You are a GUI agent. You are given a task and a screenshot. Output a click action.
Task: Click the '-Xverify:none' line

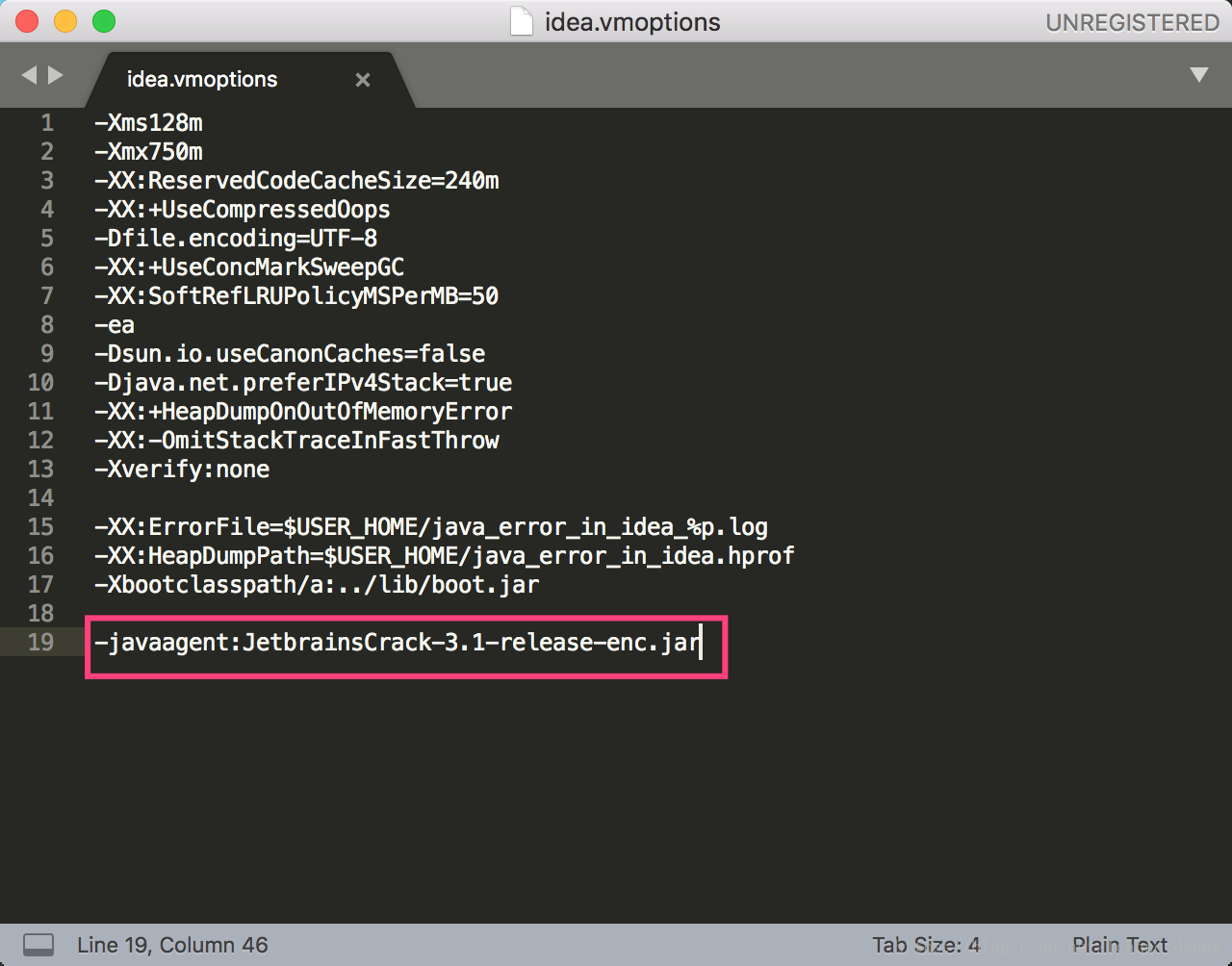tap(182, 470)
